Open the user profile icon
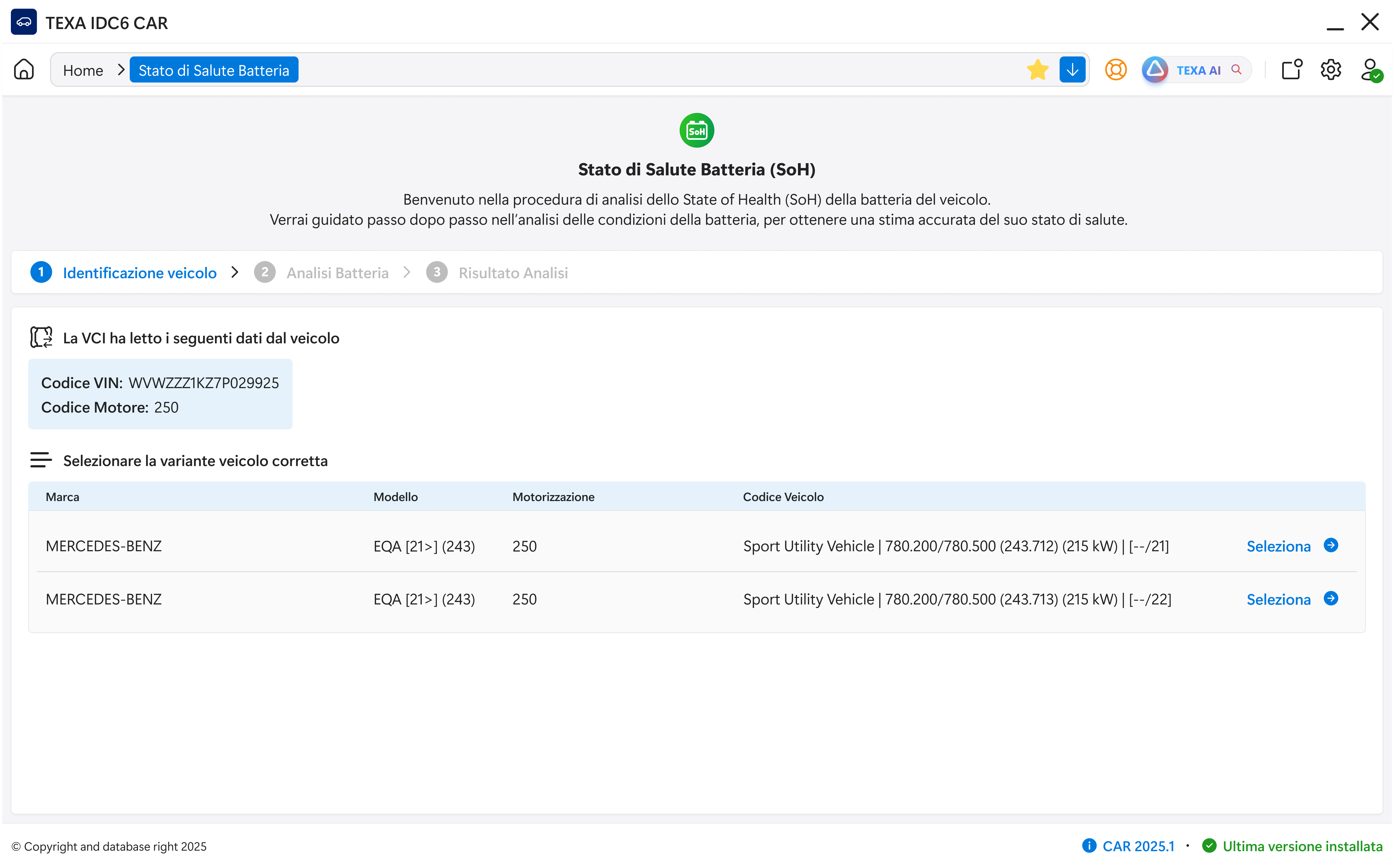This screenshot has height=868, width=1394. (x=1370, y=69)
